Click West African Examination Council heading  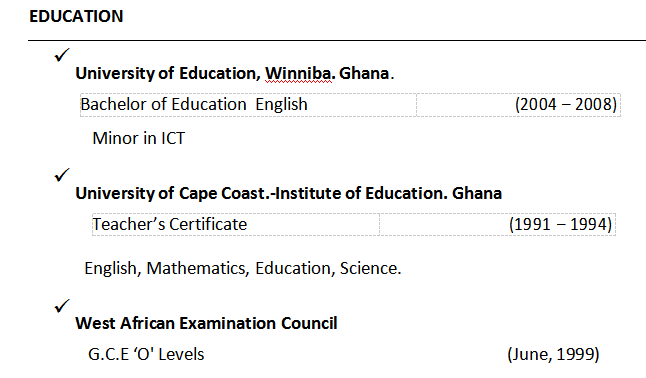[x=206, y=323]
